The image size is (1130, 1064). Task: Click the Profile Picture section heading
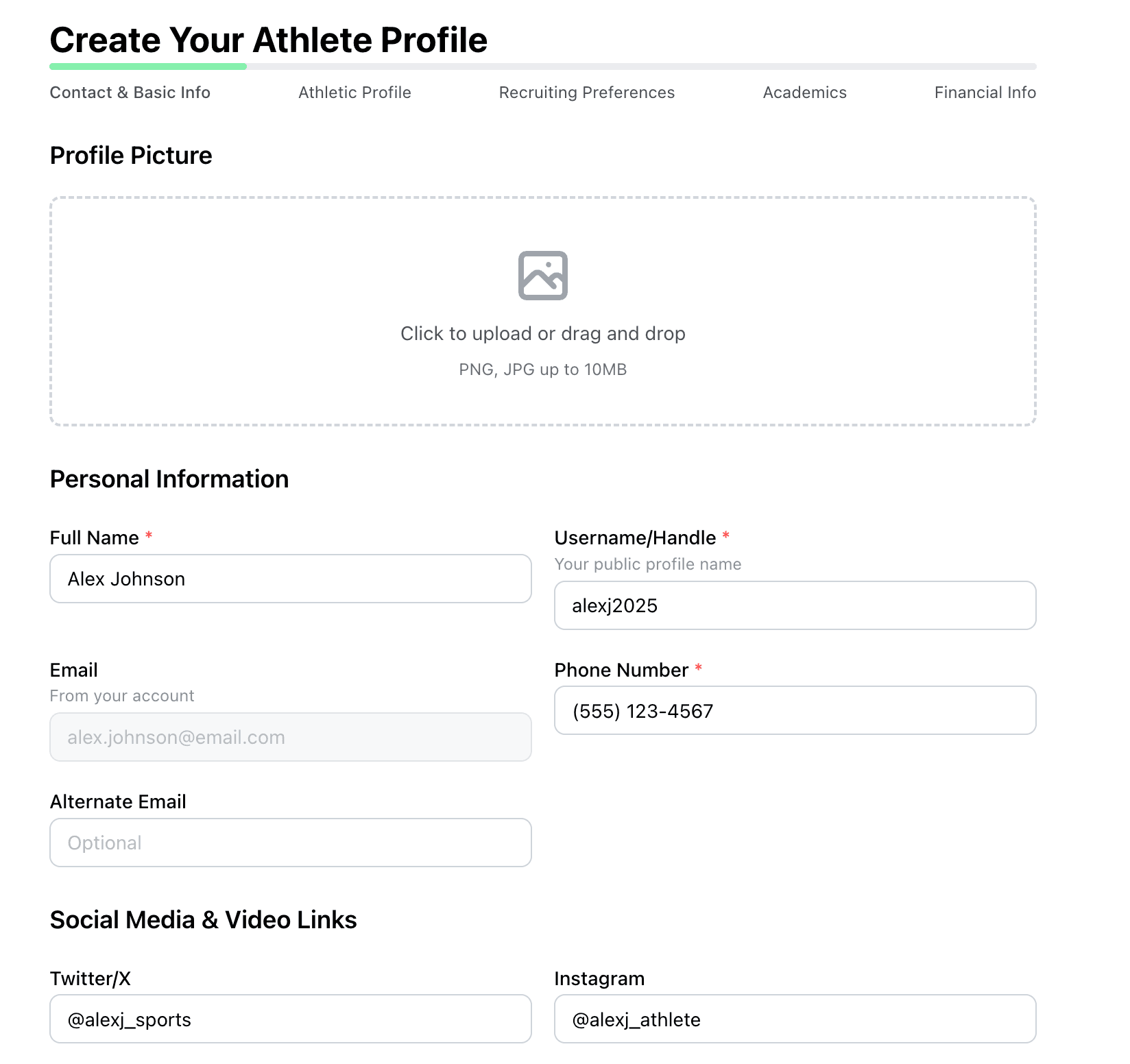[130, 155]
